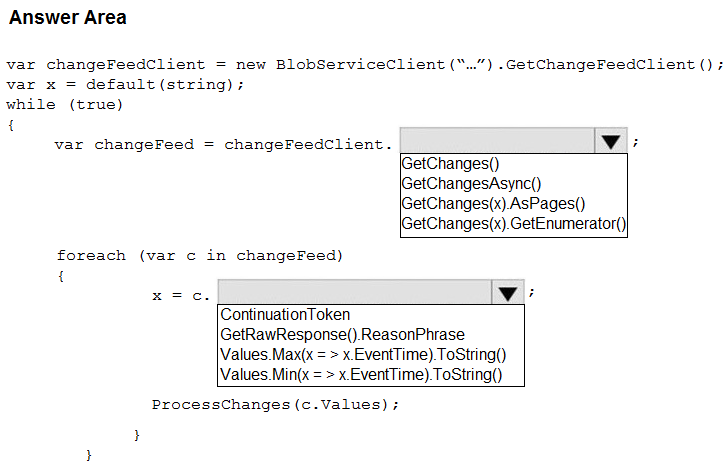Choose the Values.Max EventTime option
The height and width of the screenshot is (467, 727).
click(x=363, y=354)
